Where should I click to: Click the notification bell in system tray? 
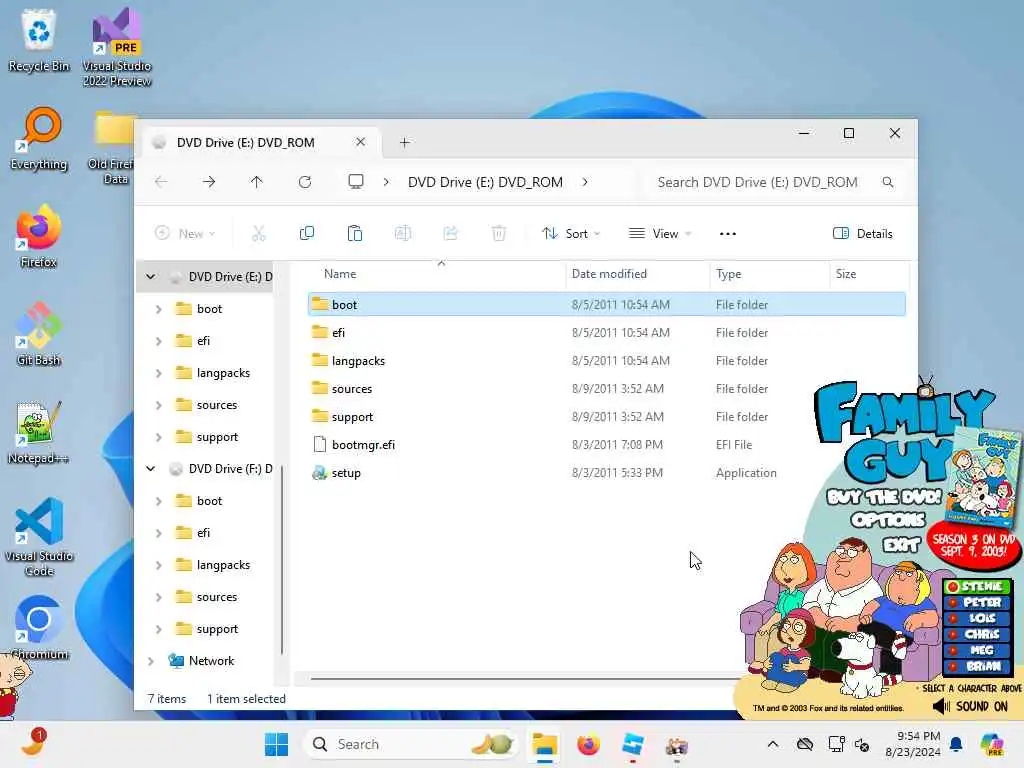(x=956, y=744)
